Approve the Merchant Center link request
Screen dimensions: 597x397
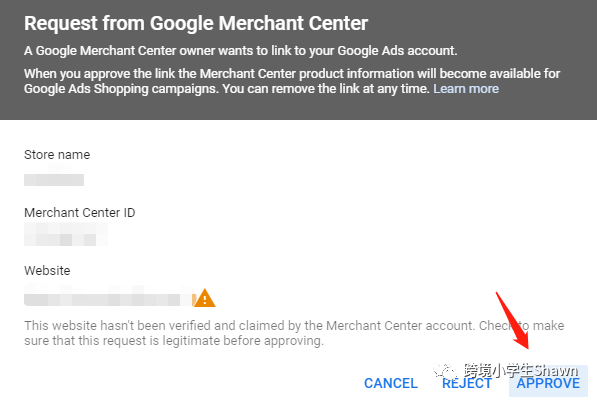548,383
